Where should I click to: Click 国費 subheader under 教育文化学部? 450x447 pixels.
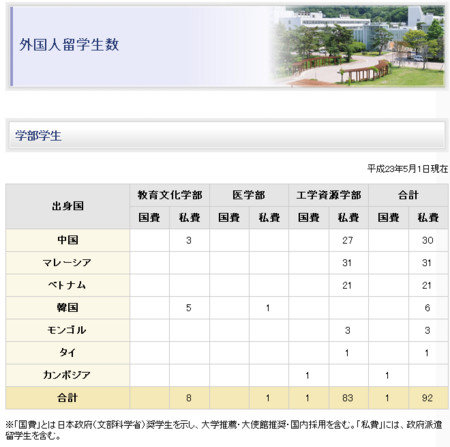click(149, 217)
